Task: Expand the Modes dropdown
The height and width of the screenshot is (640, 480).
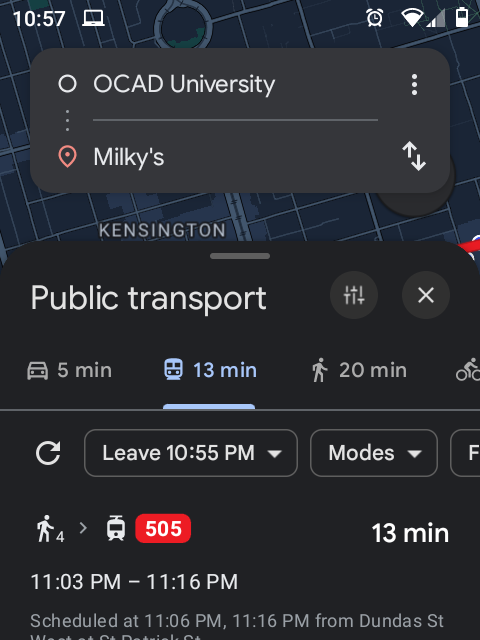Action: coord(374,453)
